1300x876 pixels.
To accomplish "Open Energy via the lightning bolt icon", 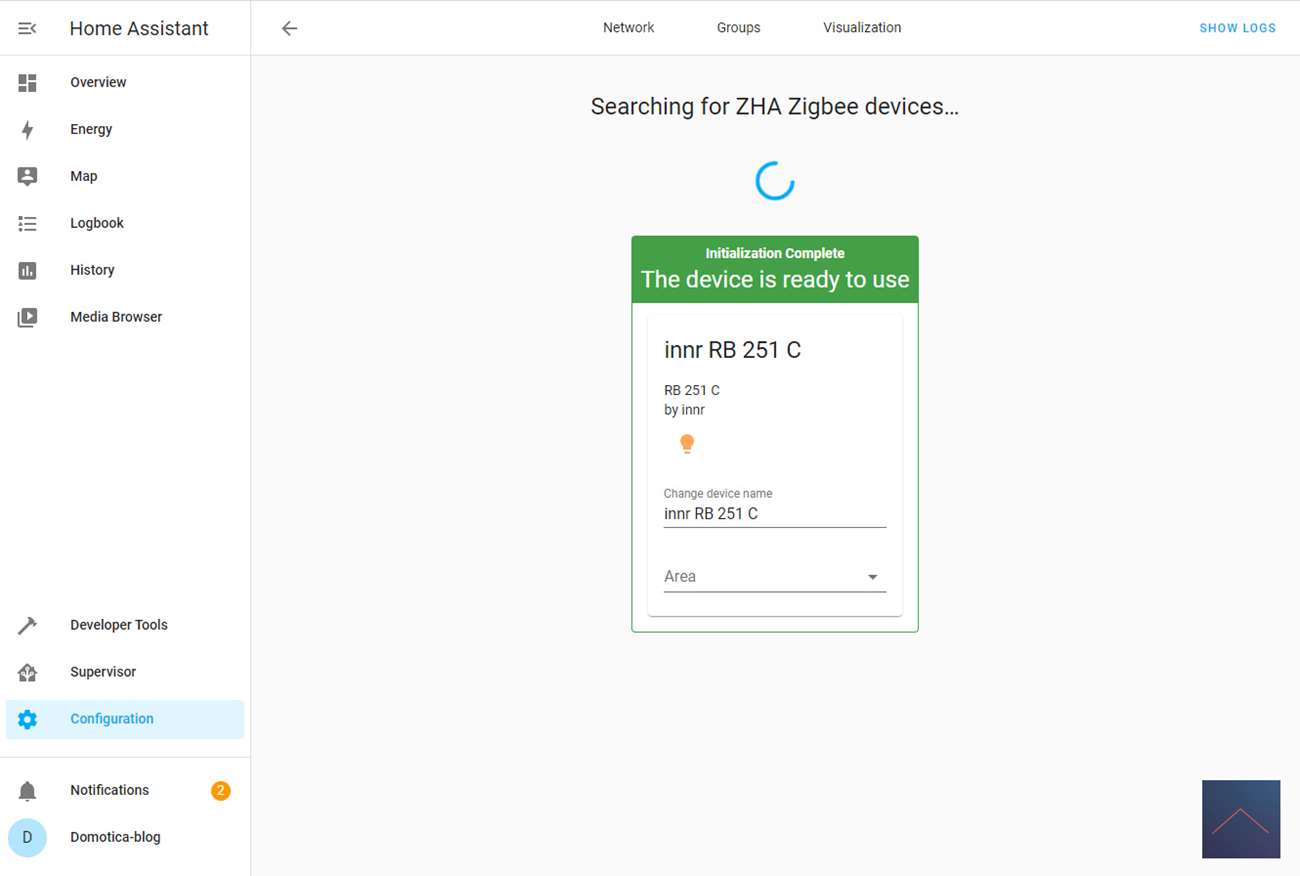I will click(27, 130).
